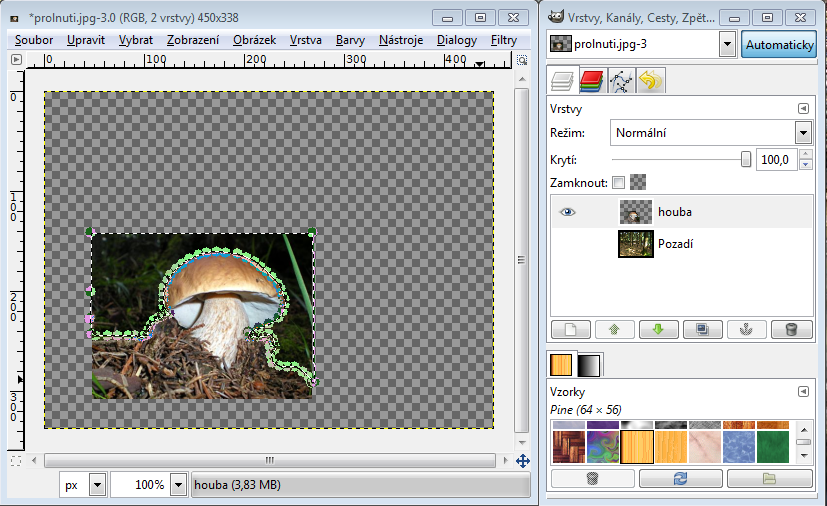Click the navigation cross icon at canvas corner

(x=522, y=461)
